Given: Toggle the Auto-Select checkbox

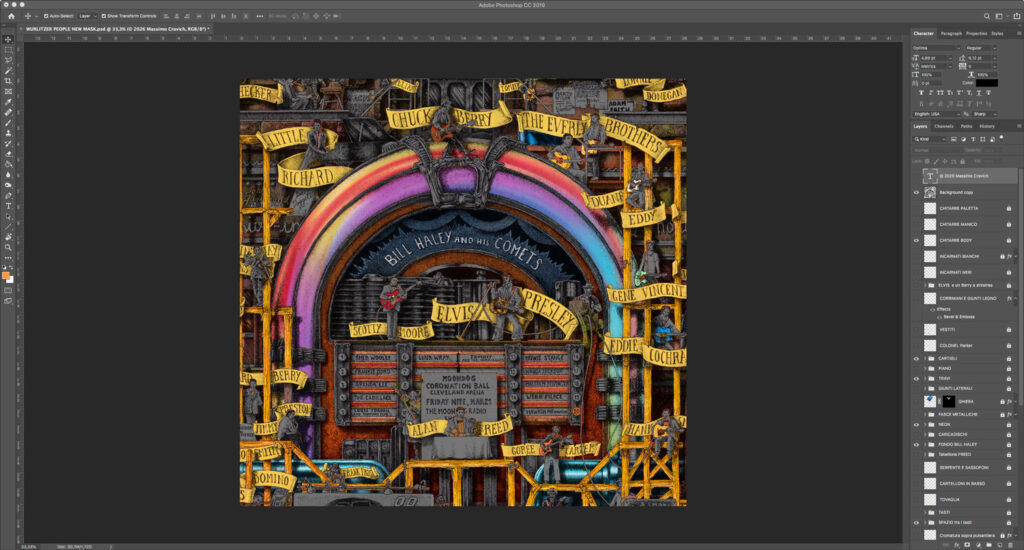Looking at the screenshot, I should [x=46, y=16].
